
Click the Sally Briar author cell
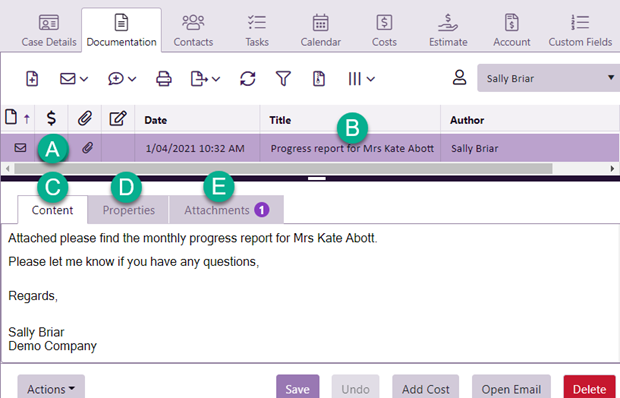pos(474,149)
